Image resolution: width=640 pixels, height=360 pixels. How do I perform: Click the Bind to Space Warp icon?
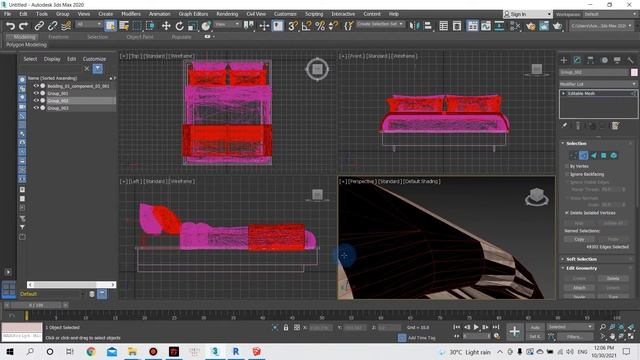(66, 26)
